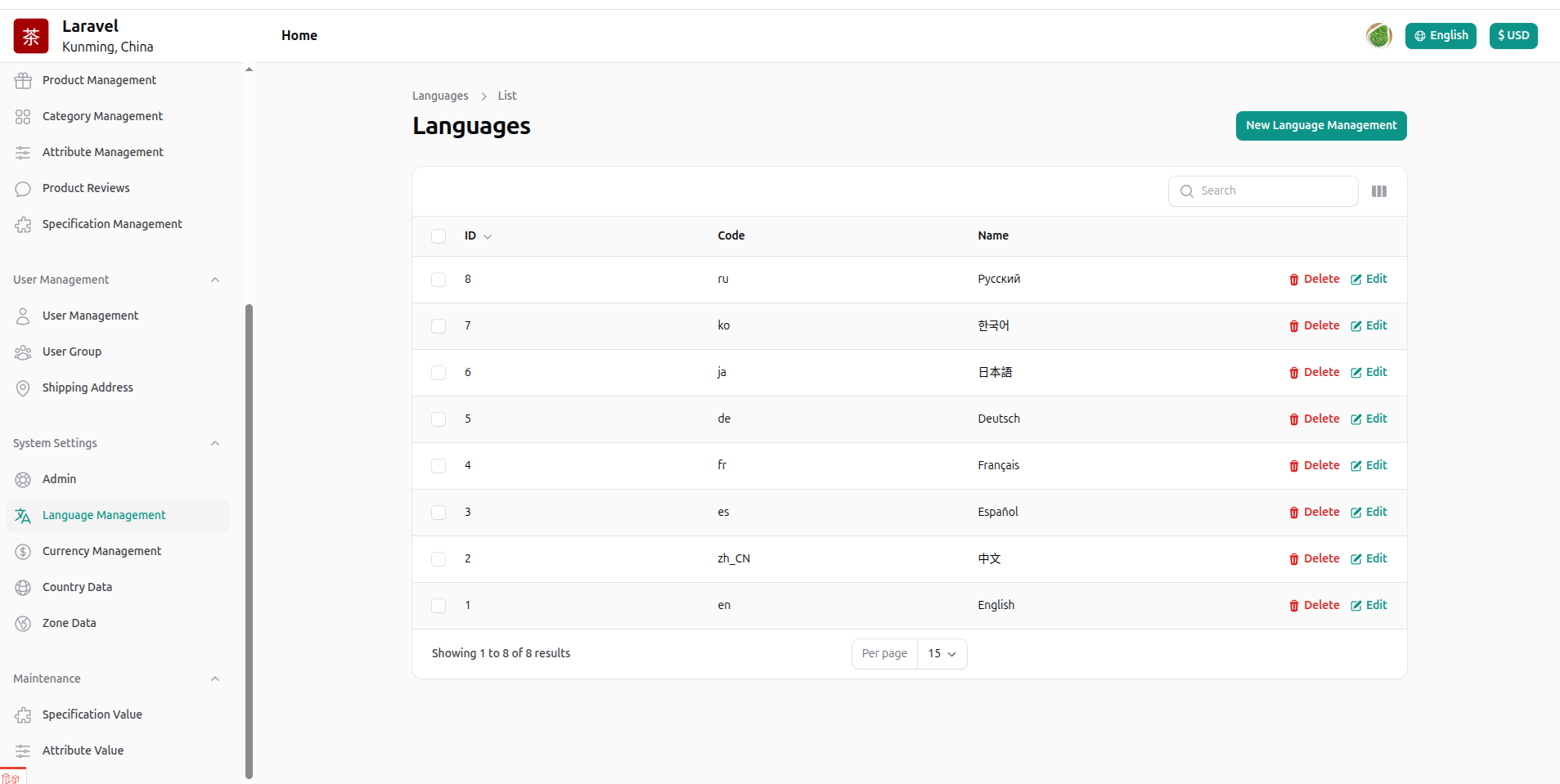Screen dimensions: 1560x784
Task: Click the New Language Management button
Action: tap(1320, 126)
